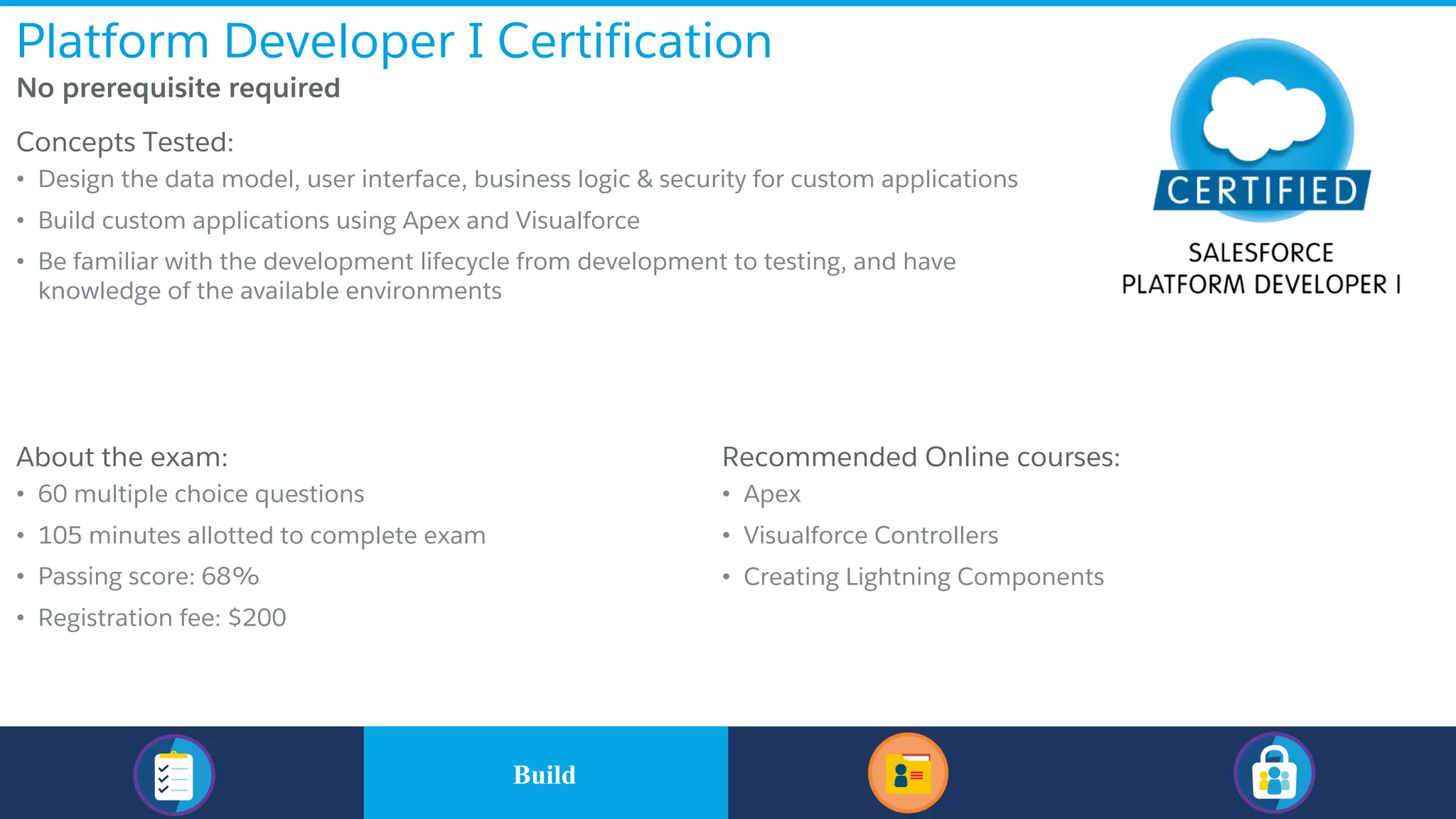This screenshot has width=1456, height=819.
Task: Click the orange contact card folder icon
Action: click(908, 773)
